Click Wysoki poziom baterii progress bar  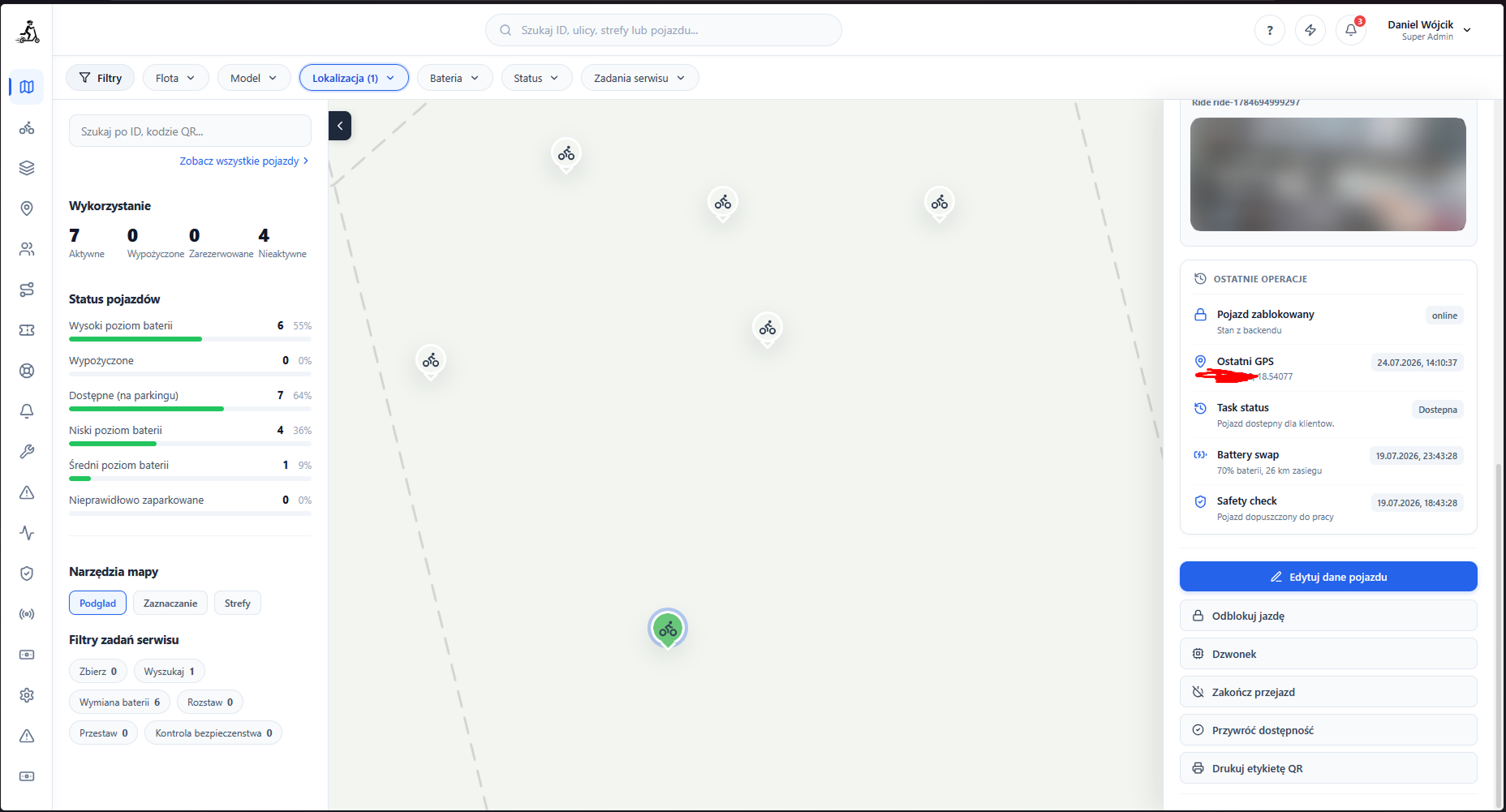(x=190, y=339)
